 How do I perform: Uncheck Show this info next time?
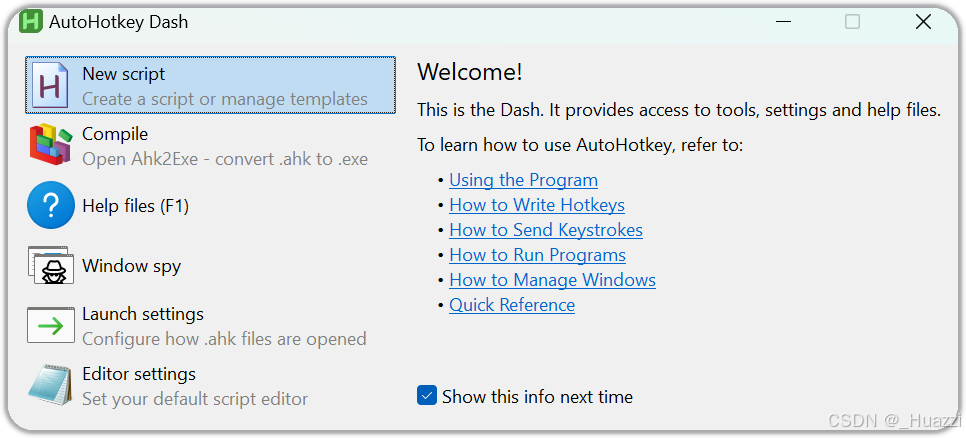[427, 395]
